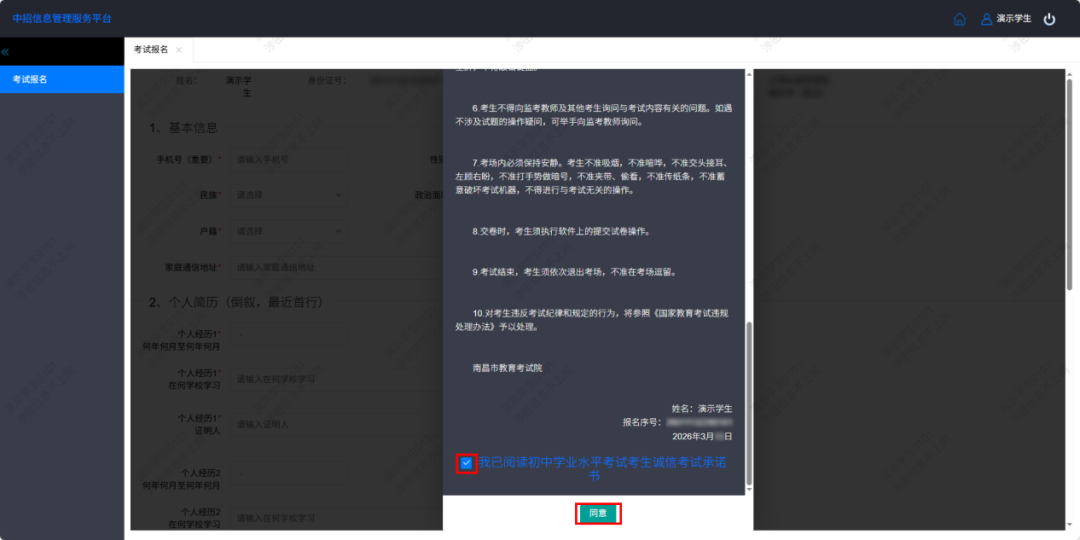Click the 演示学生 username in header

[1013, 19]
